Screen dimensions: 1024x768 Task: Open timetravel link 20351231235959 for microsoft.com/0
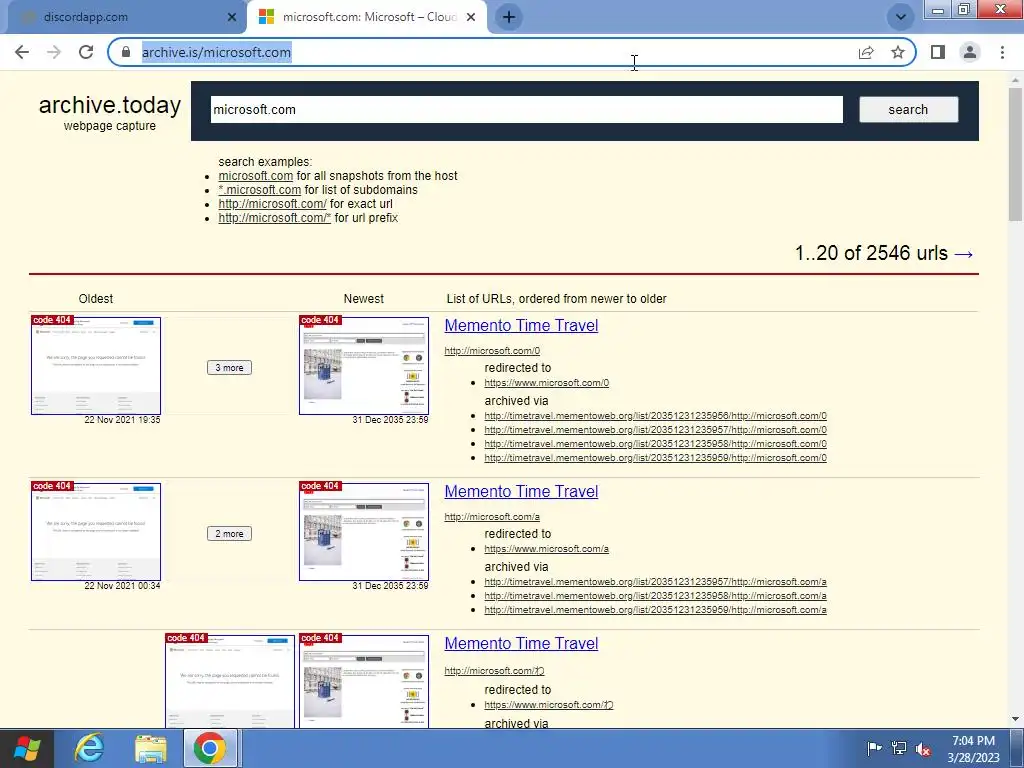pos(656,458)
